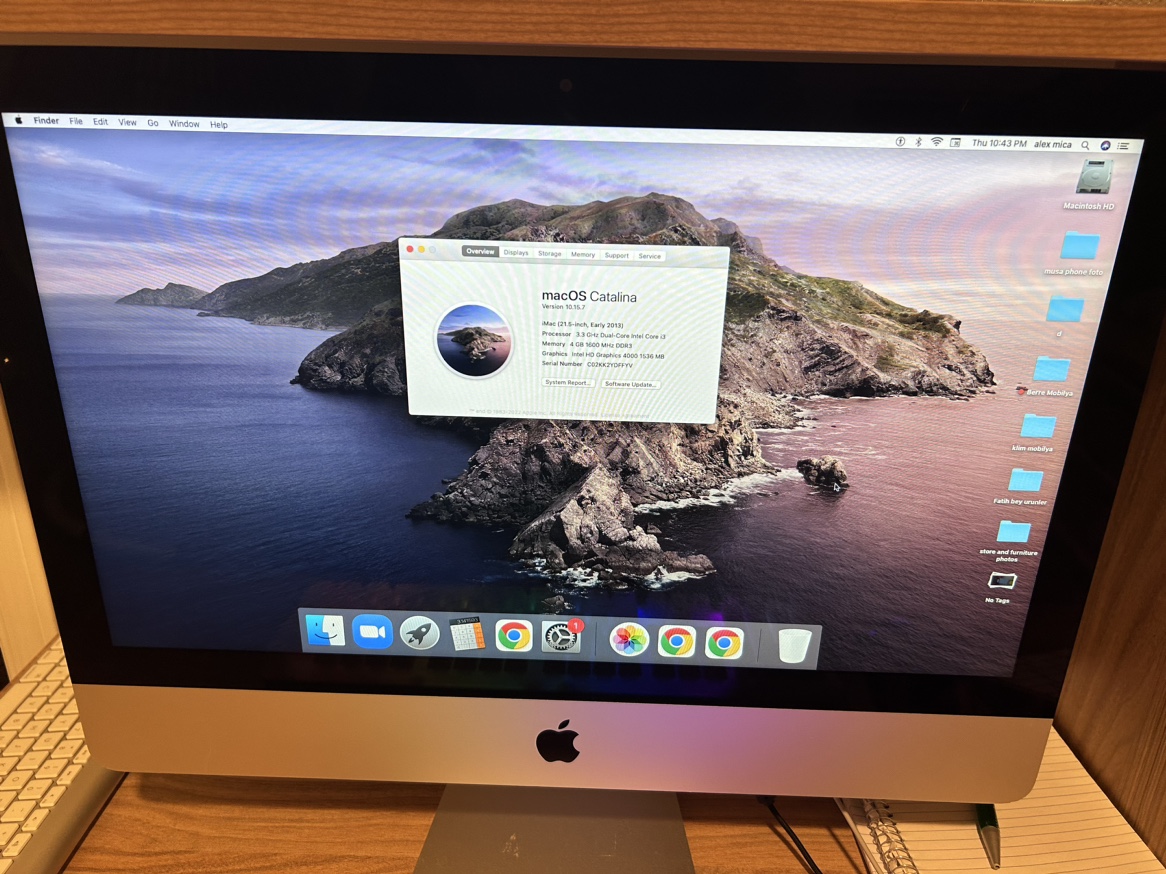The image size is (1166, 874).
Task: Open Photos app from the Dock
Action: (x=629, y=640)
